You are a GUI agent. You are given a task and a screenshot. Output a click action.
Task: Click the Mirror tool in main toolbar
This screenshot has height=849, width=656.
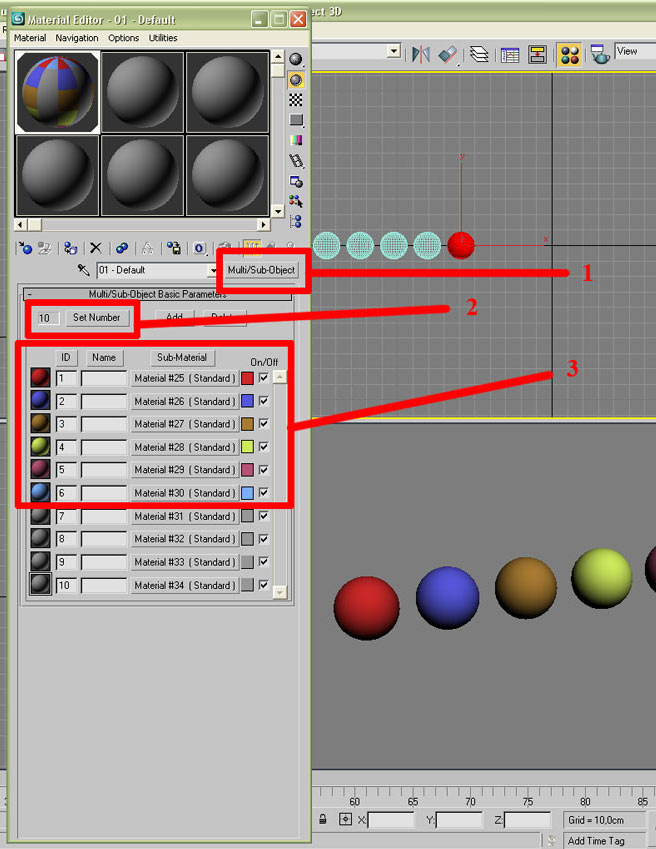tap(421, 54)
